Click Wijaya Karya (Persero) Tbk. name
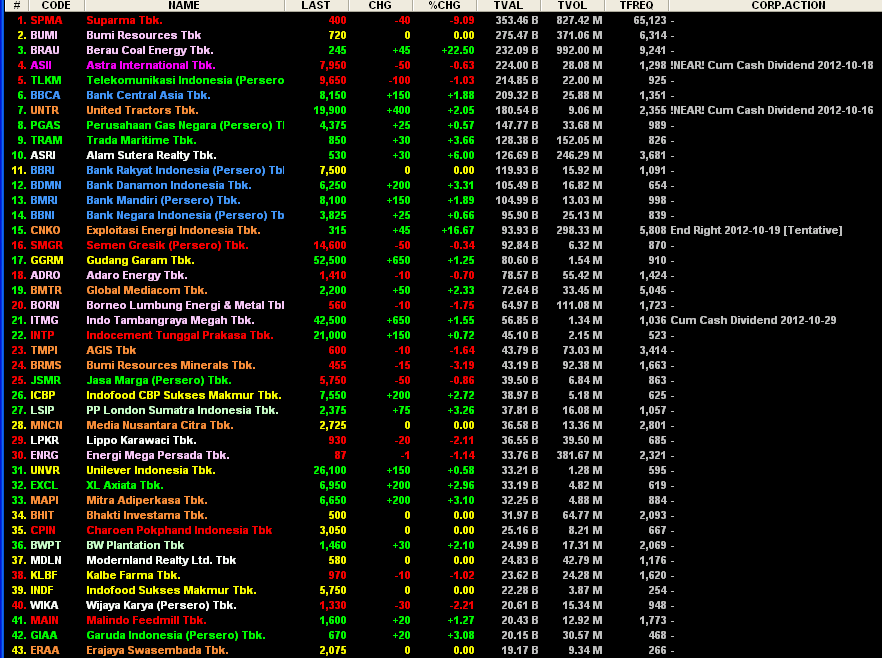The image size is (882, 658). (x=161, y=605)
